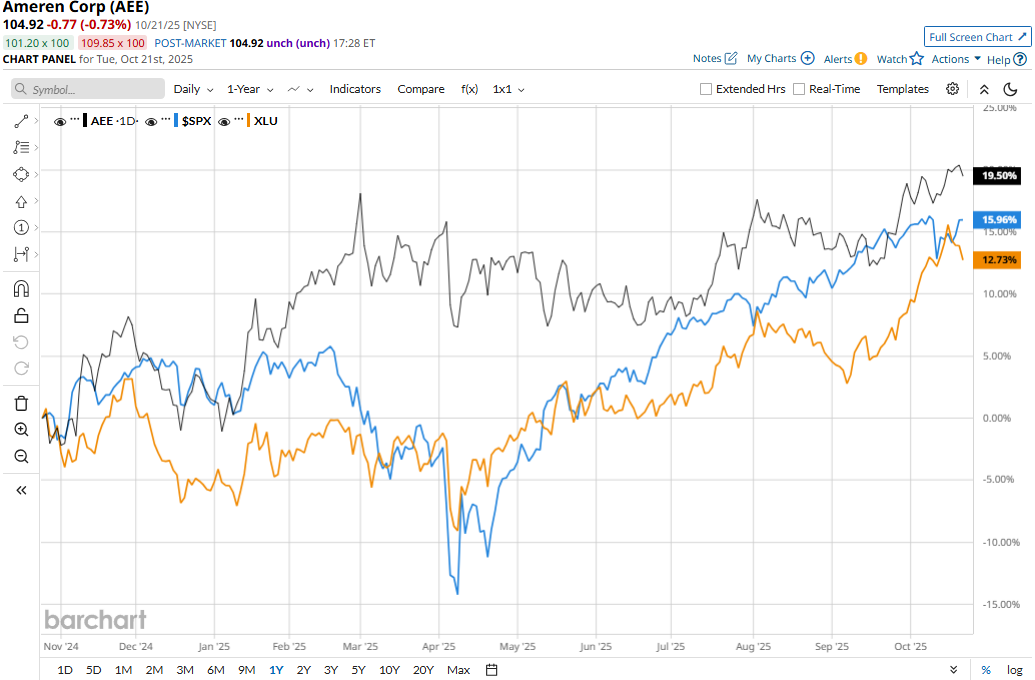Click the 19.50% AEE price label
Image resolution: width=1035 pixels, height=680 pixels.
tap(998, 176)
